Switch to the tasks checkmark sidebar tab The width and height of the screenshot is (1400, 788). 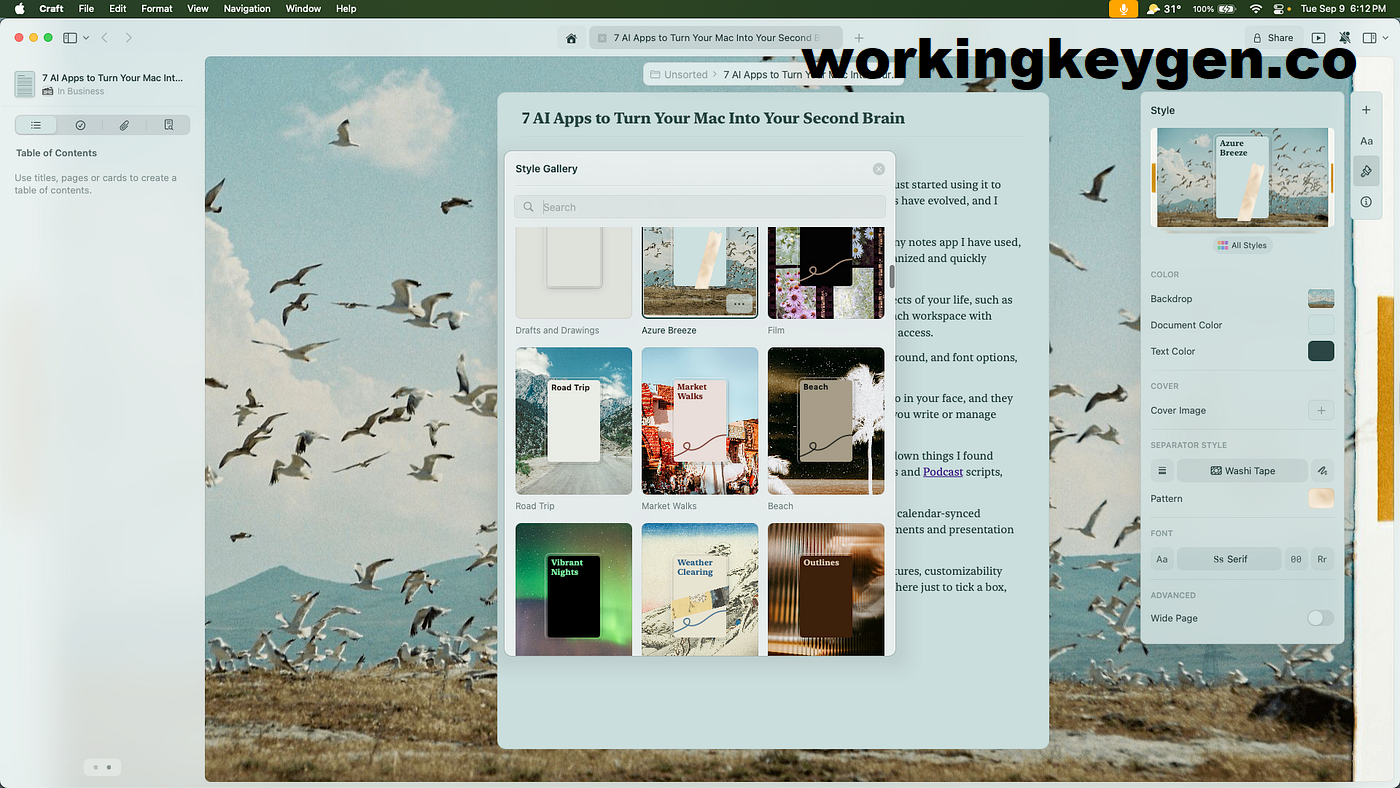[x=80, y=125]
